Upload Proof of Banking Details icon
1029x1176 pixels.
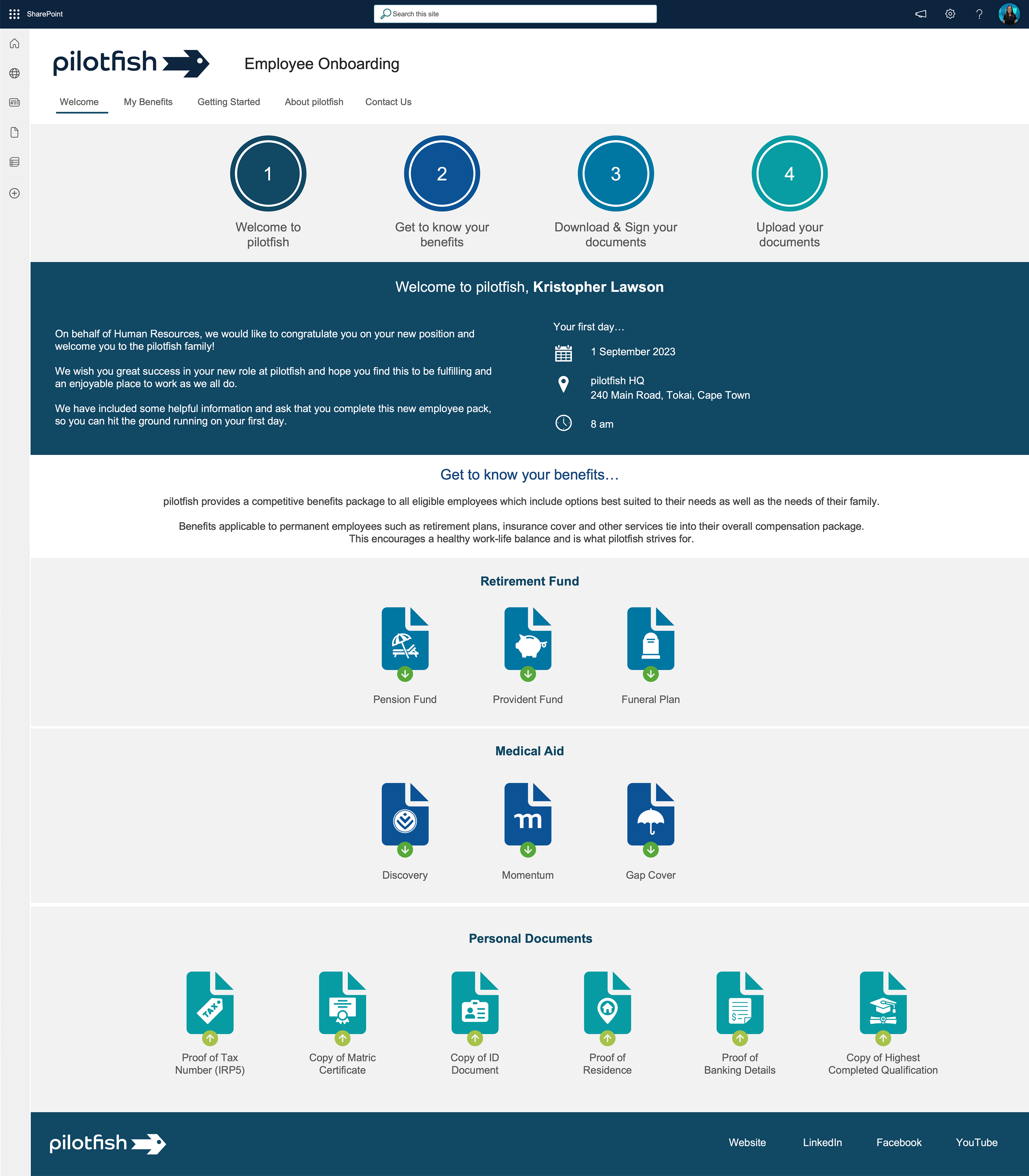[x=740, y=1008]
